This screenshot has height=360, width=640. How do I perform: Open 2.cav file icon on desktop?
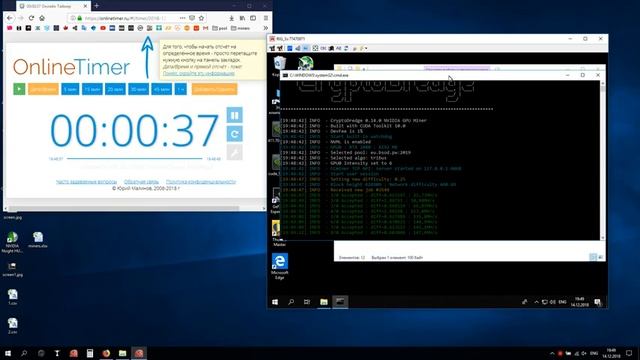12,326
